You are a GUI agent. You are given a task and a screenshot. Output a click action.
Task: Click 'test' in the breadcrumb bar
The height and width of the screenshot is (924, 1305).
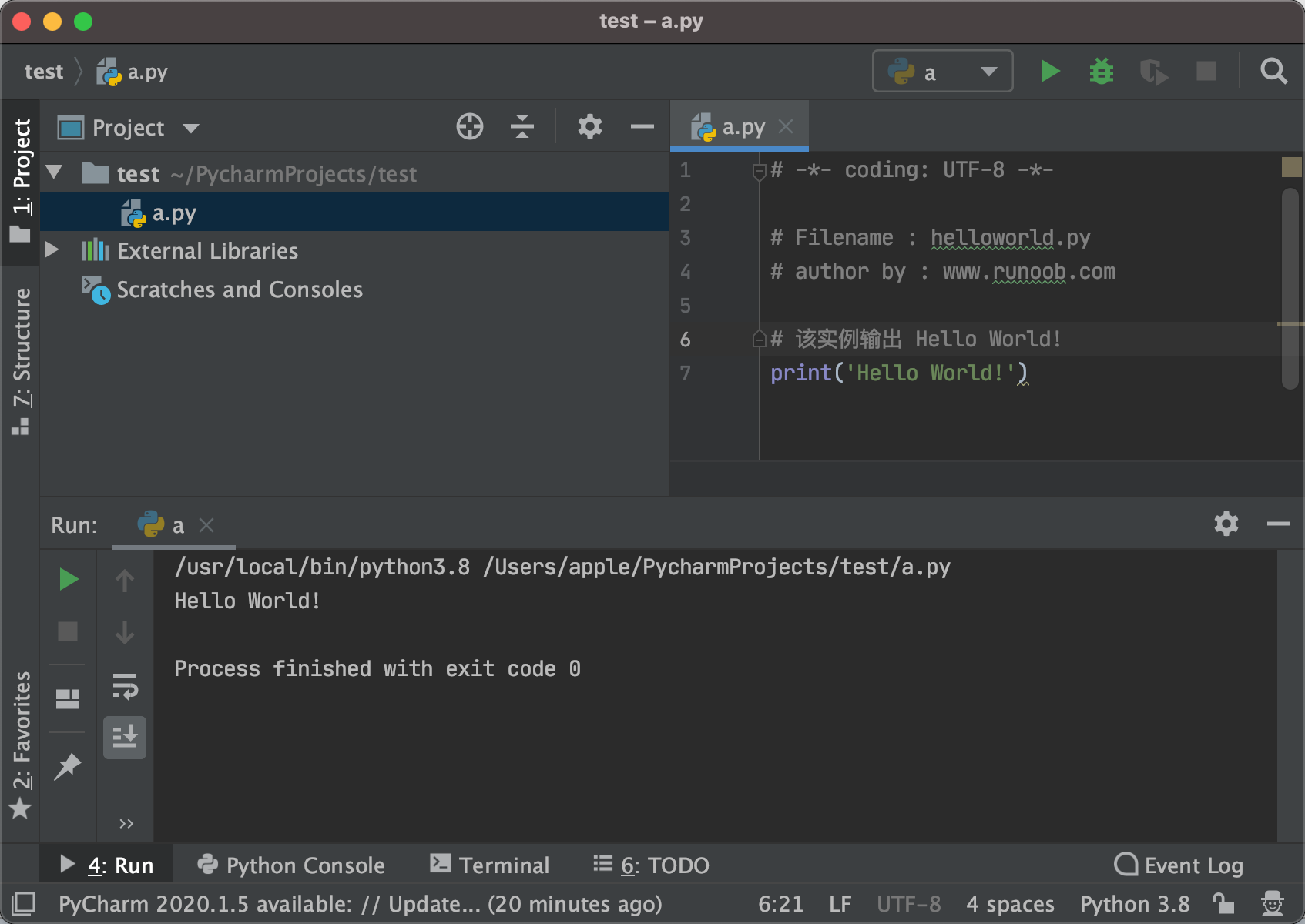coord(44,72)
